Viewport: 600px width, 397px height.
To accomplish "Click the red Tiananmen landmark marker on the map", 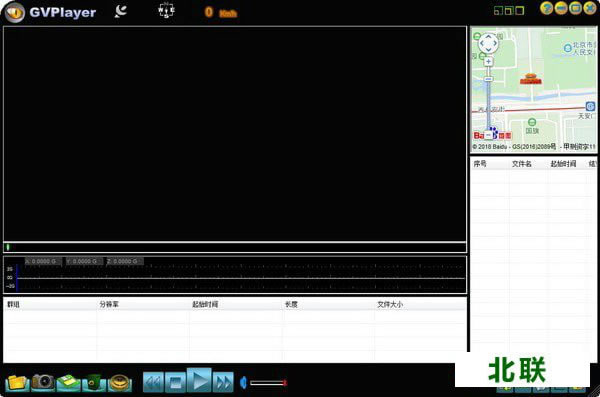I will 530,79.
